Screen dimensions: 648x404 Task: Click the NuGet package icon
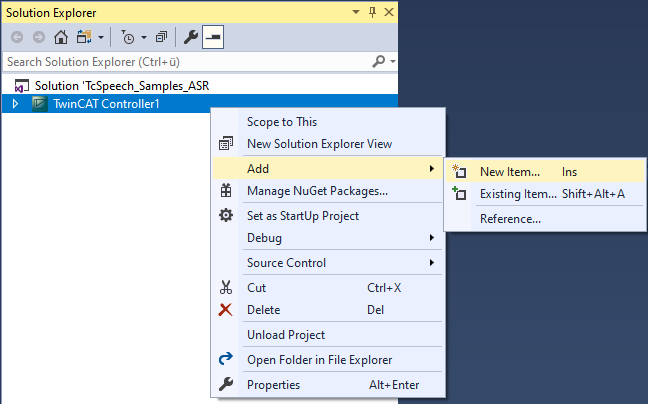point(226,190)
